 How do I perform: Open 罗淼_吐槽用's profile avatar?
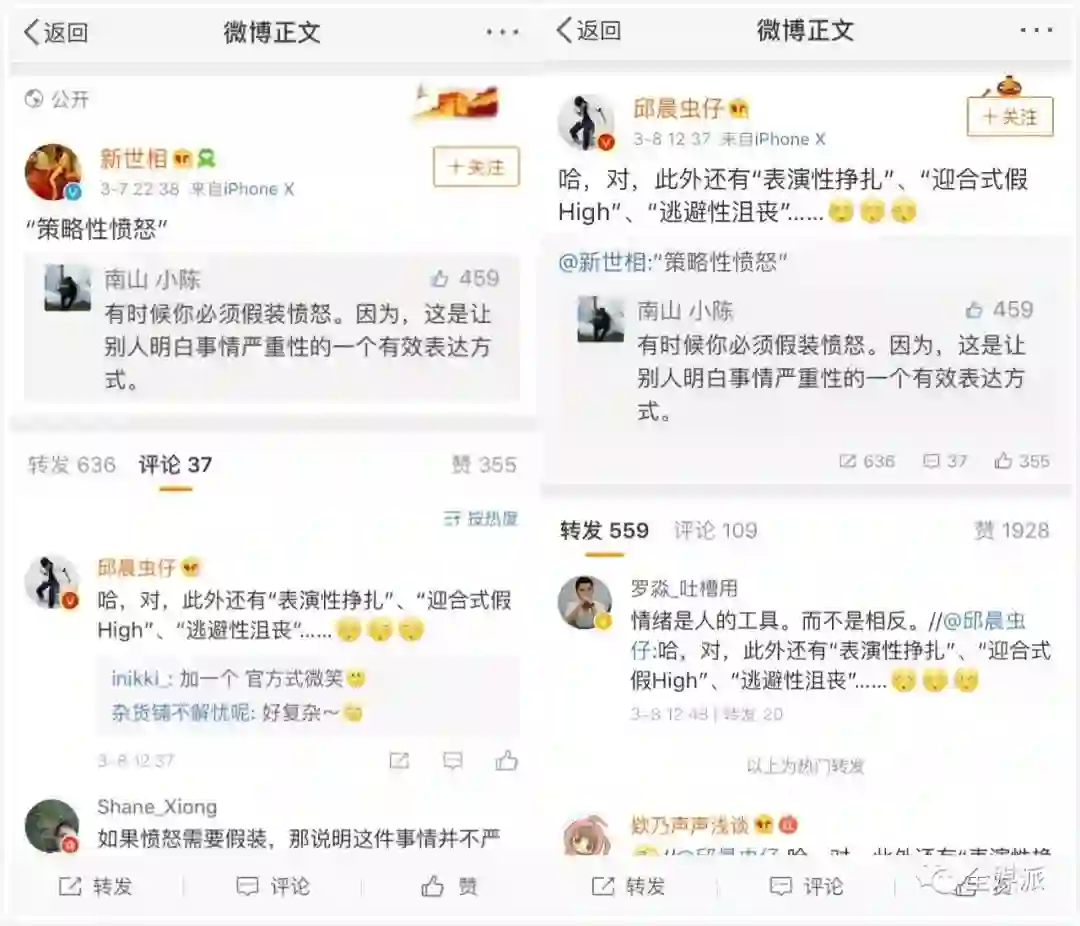pos(584,602)
